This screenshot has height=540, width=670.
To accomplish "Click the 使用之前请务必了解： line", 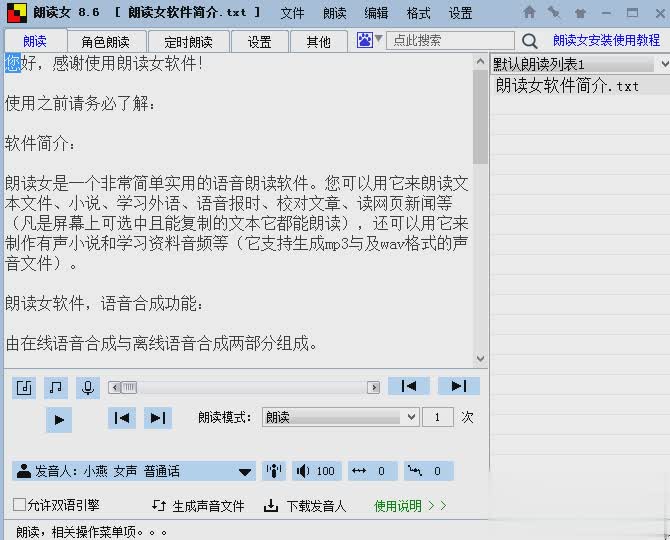I will [80, 103].
